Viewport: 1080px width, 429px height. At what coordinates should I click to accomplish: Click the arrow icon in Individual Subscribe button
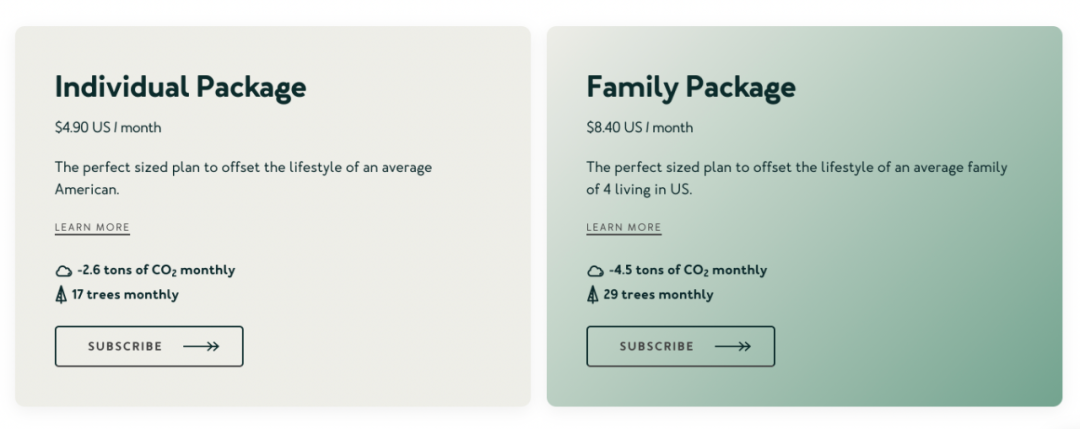[x=201, y=346]
